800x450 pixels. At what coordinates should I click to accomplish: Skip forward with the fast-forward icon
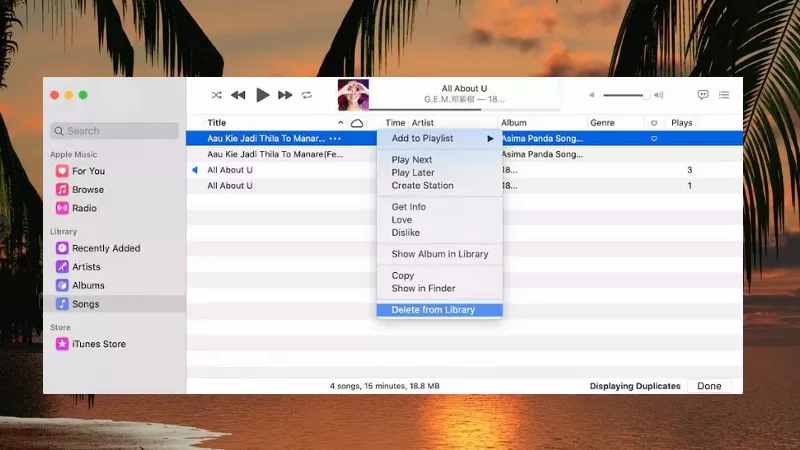point(285,95)
